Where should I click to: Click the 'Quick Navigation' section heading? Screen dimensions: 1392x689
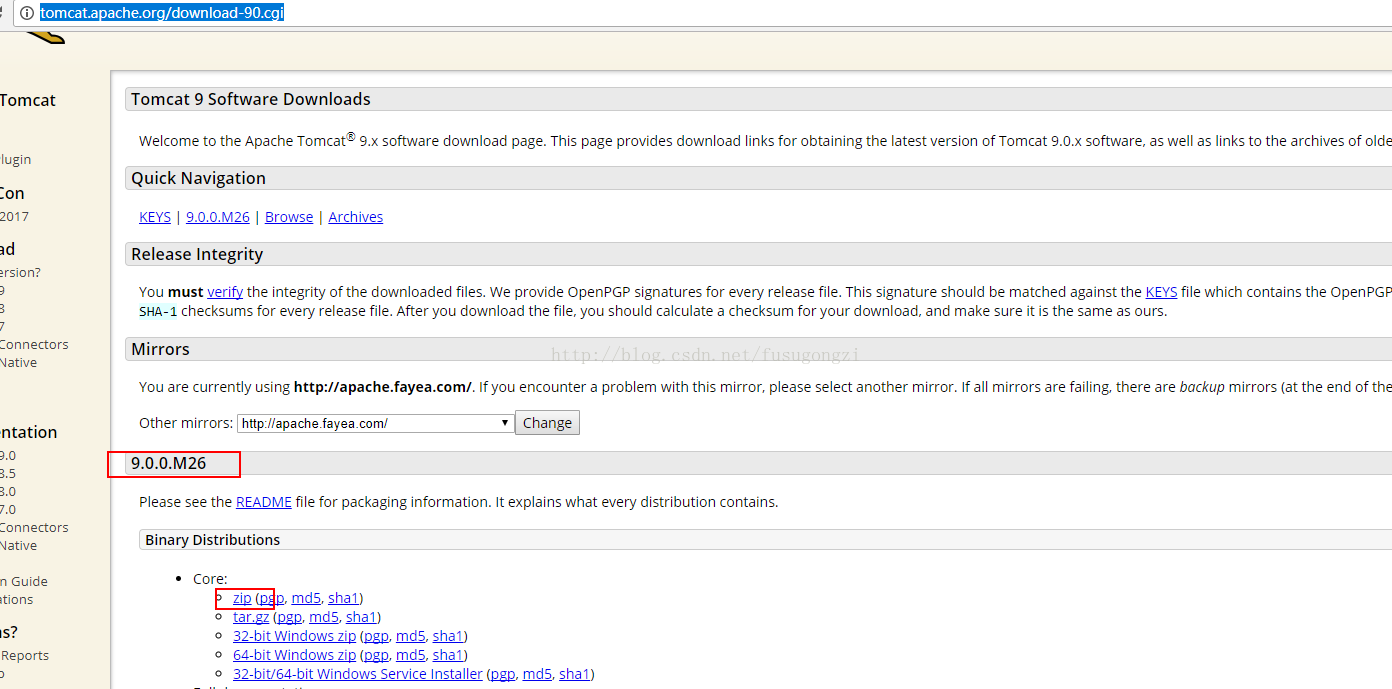click(x=198, y=178)
